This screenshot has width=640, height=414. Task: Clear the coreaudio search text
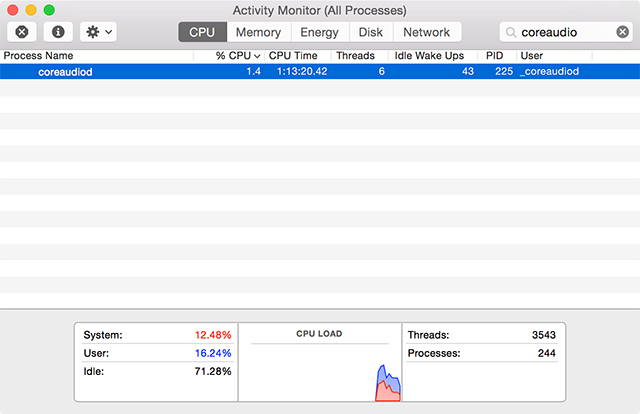tap(622, 32)
